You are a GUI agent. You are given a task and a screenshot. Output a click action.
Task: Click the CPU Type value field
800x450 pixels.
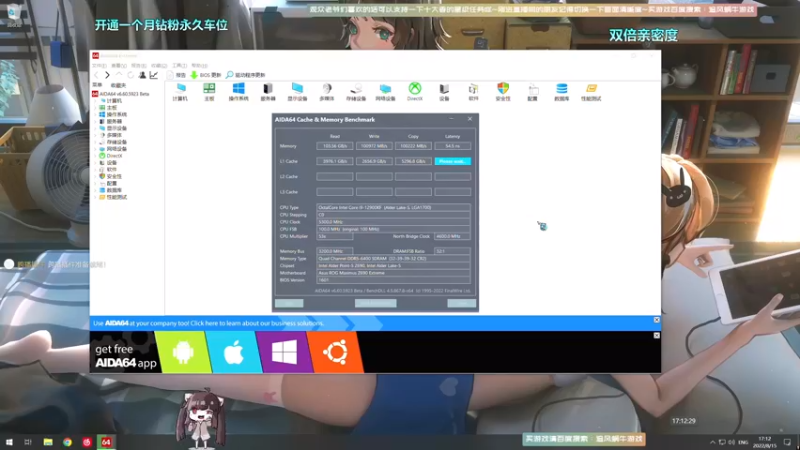[x=393, y=208]
